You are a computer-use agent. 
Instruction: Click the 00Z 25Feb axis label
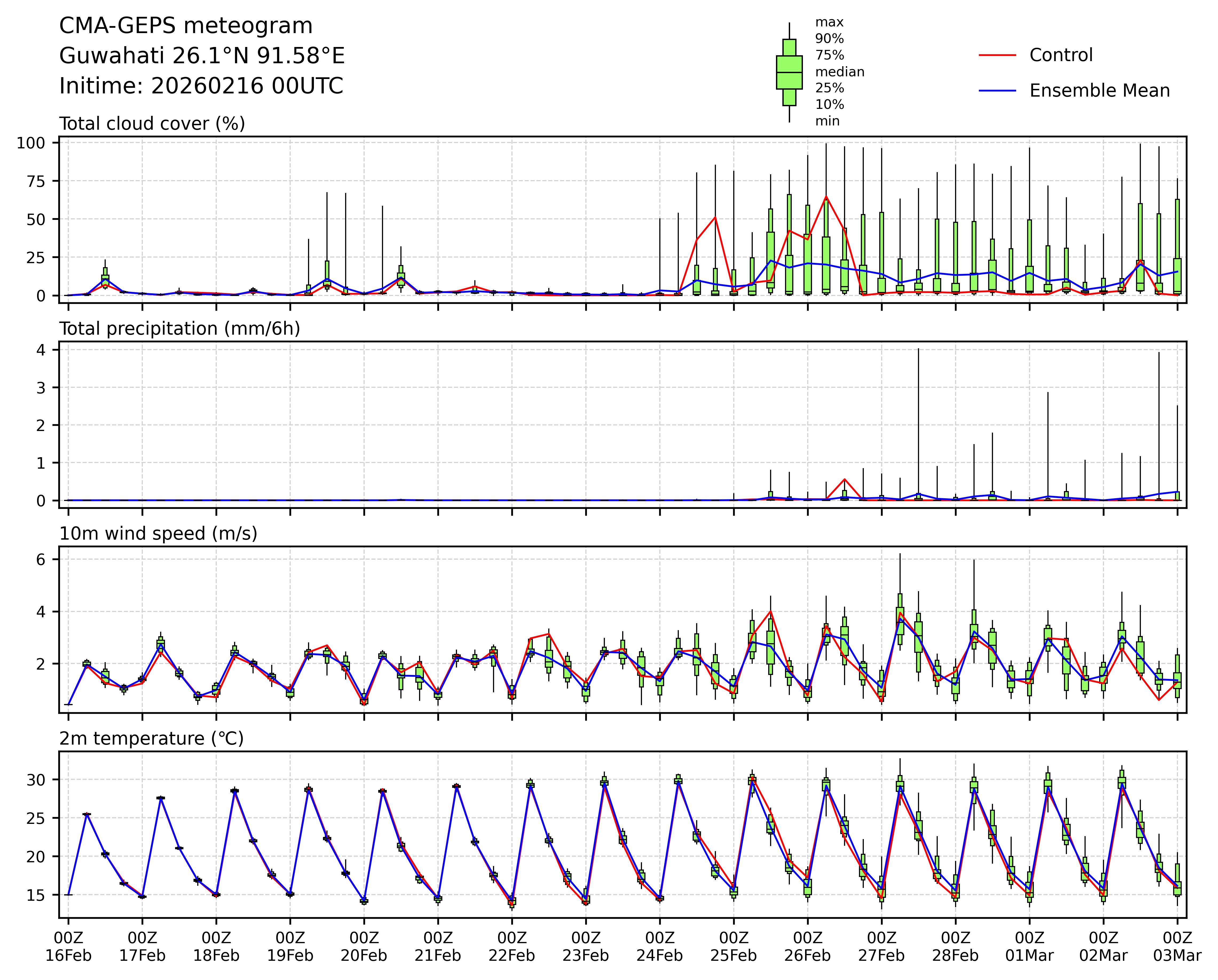click(733, 947)
